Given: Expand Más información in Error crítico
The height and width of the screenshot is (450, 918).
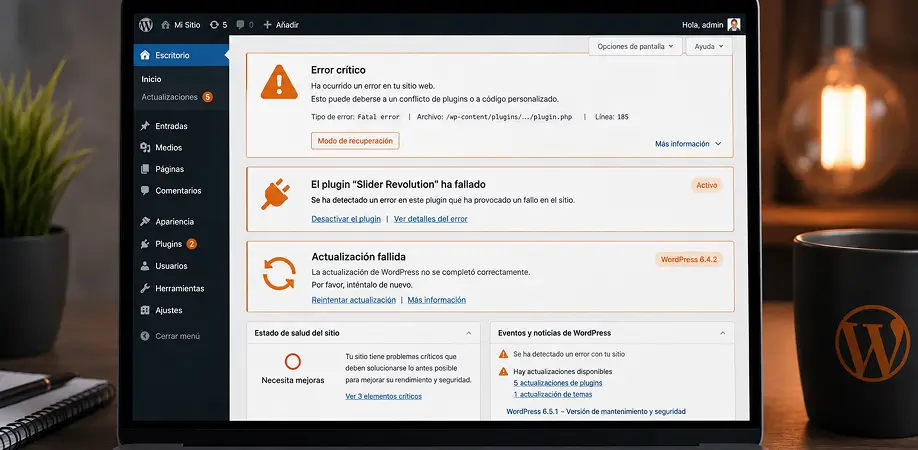Looking at the screenshot, I should (x=688, y=144).
